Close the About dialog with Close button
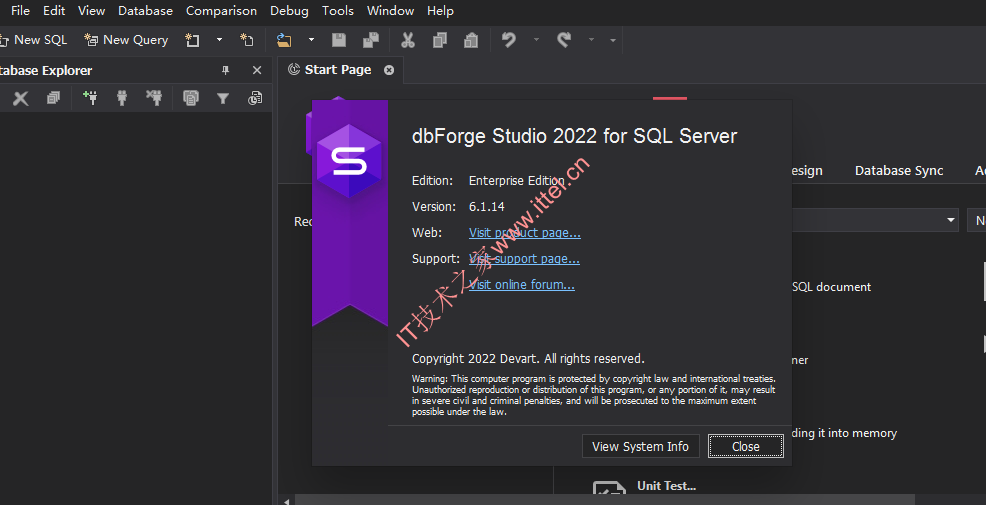Screen dimensions: 986x505 [x=746, y=447]
